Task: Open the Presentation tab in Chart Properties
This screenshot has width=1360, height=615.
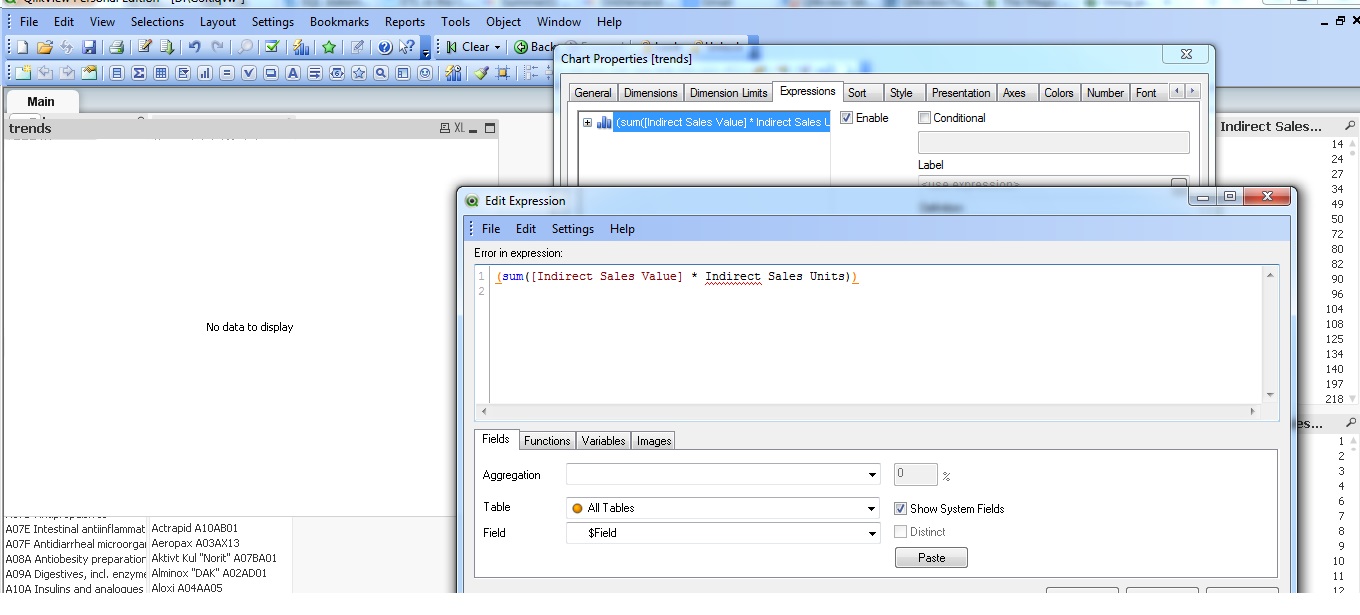Action: pos(961,92)
